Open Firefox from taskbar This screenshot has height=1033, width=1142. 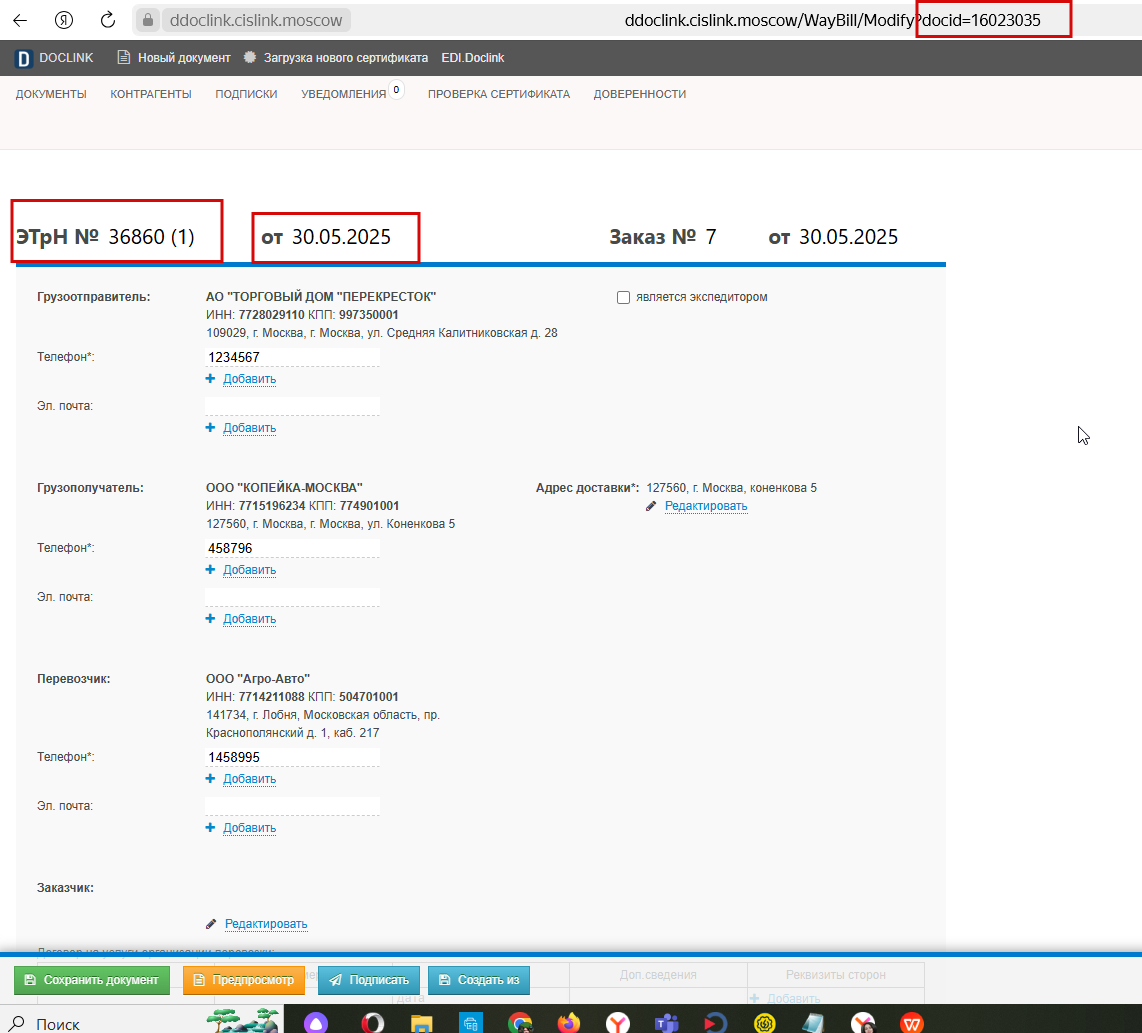(x=568, y=1024)
